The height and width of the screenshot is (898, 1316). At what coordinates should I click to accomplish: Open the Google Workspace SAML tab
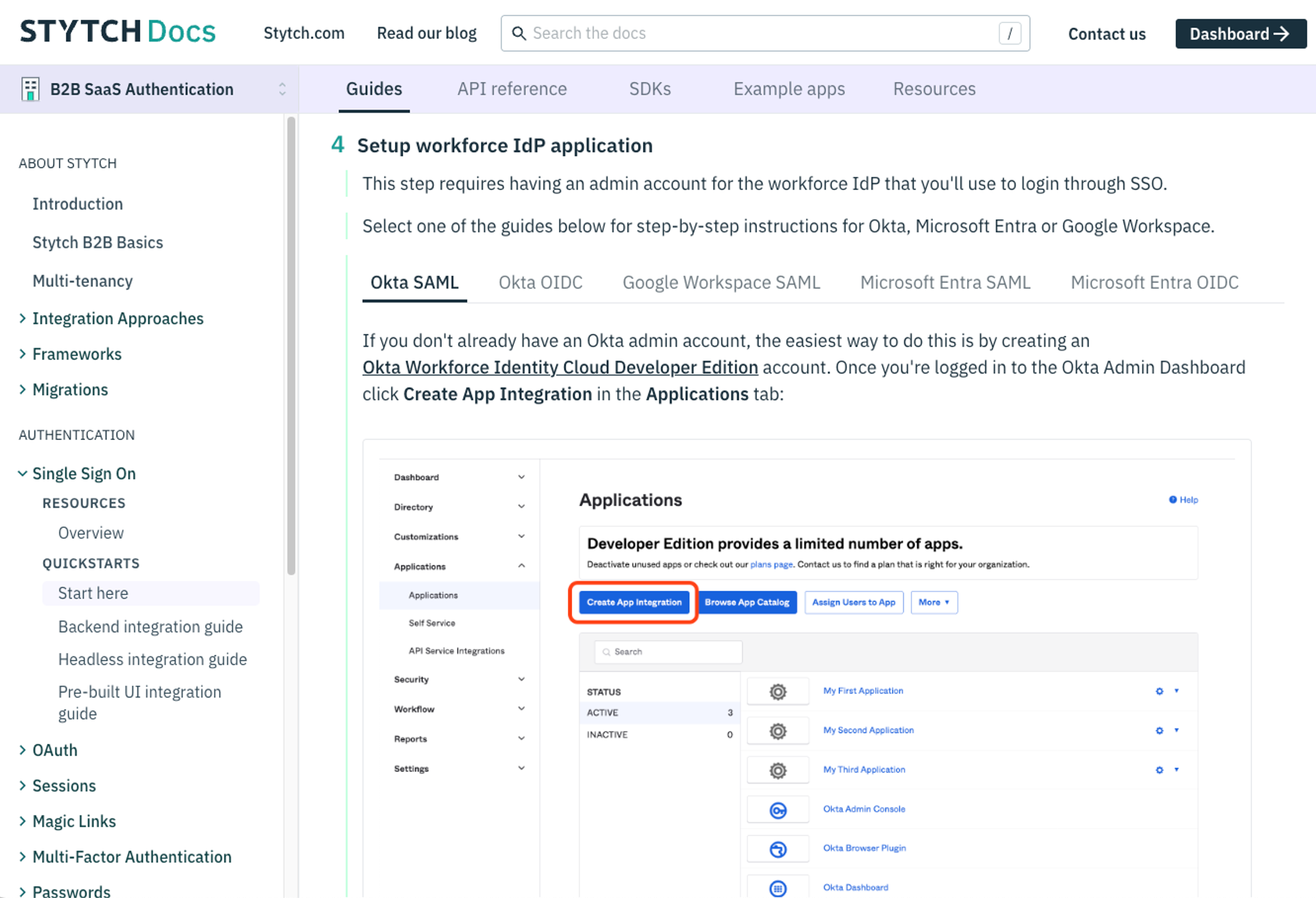click(721, 282)
